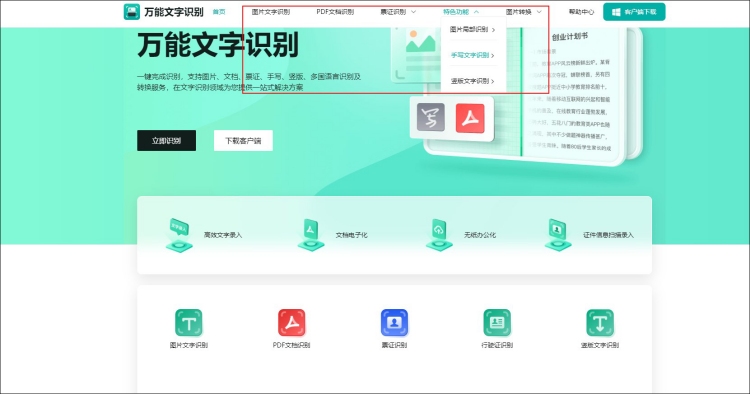Viewport: 750px width, 394px height.
Task: Collapse the 特色功能 dropdown chevron
Action: pyautogui.click(x=476, y=12)
